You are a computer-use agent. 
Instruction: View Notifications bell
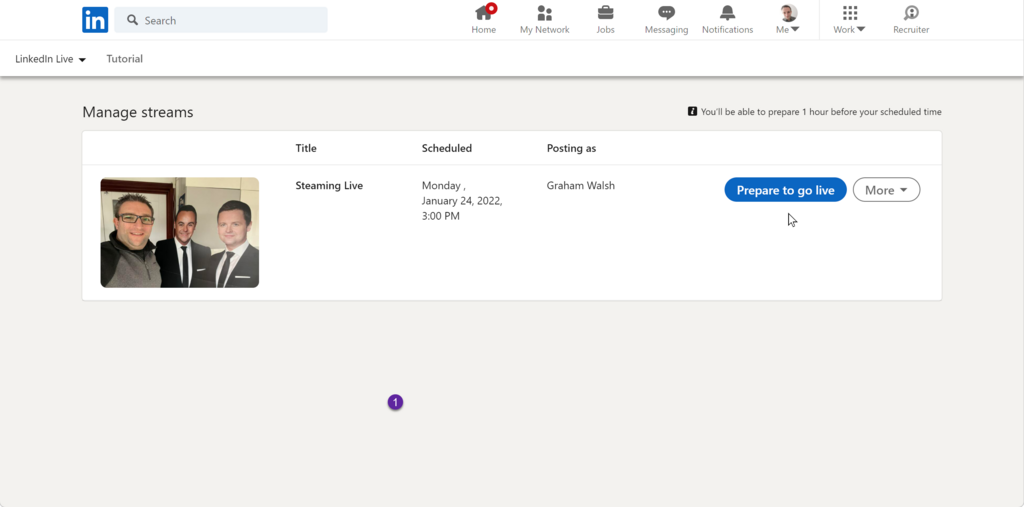click(728, 20)
